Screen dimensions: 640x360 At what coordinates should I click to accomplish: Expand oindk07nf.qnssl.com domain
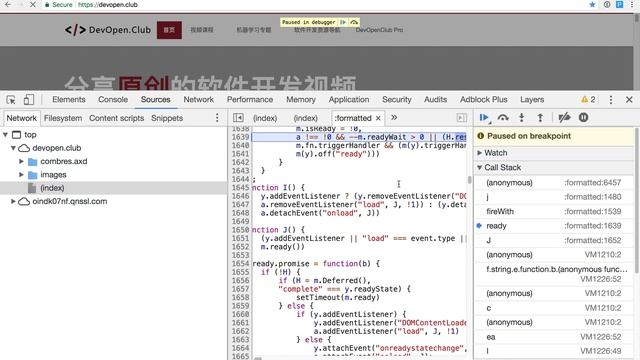(13, 201)
